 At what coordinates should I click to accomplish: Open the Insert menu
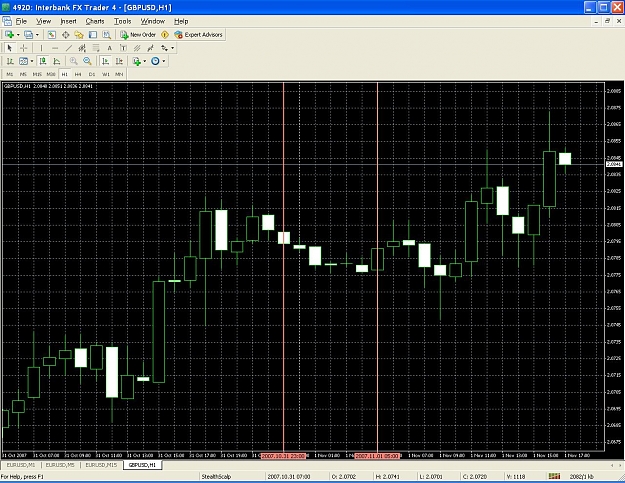[x=68, y=21]
